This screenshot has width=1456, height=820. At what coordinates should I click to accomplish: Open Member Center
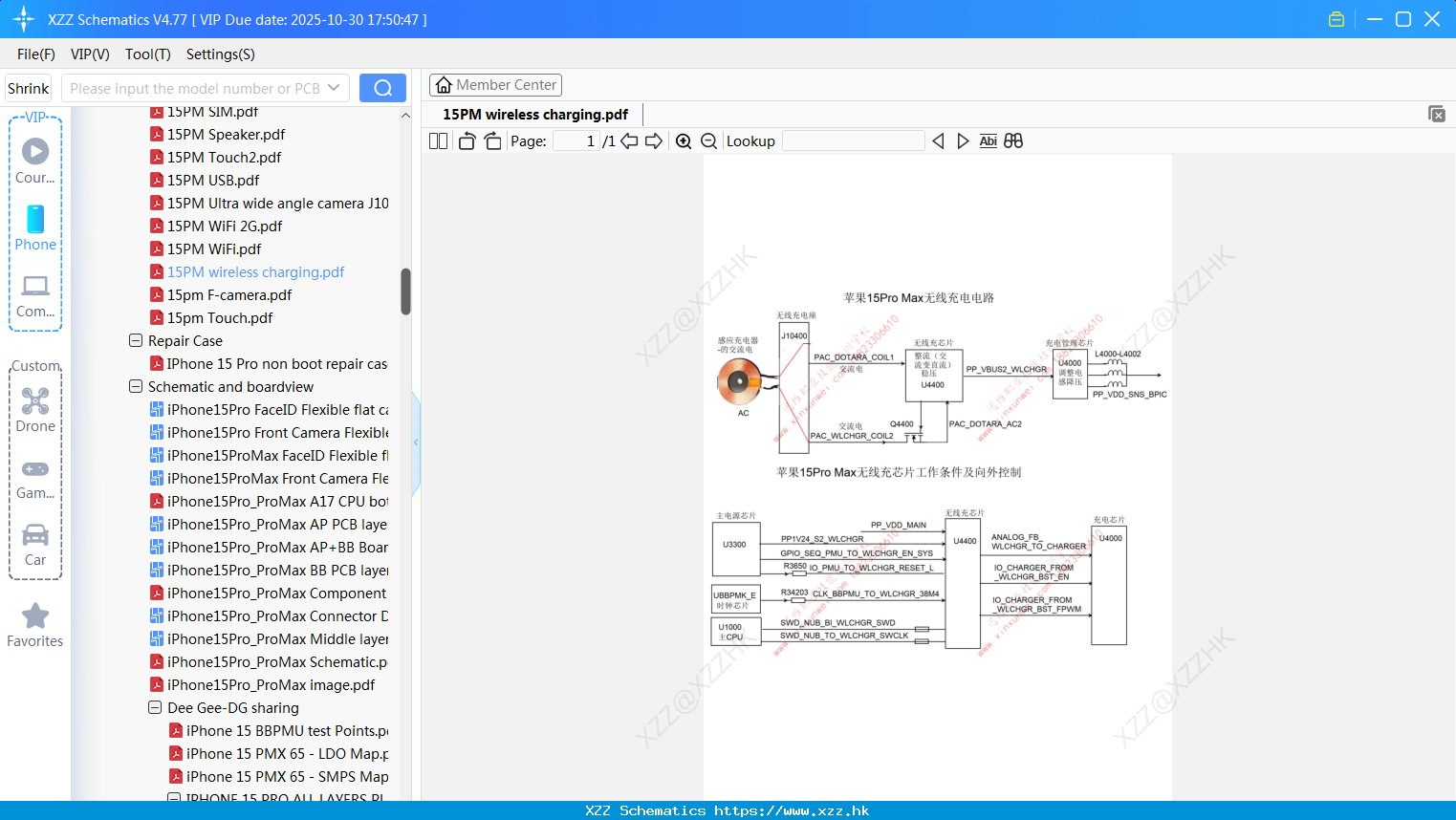pyautogui.click(x=495, y=85)
